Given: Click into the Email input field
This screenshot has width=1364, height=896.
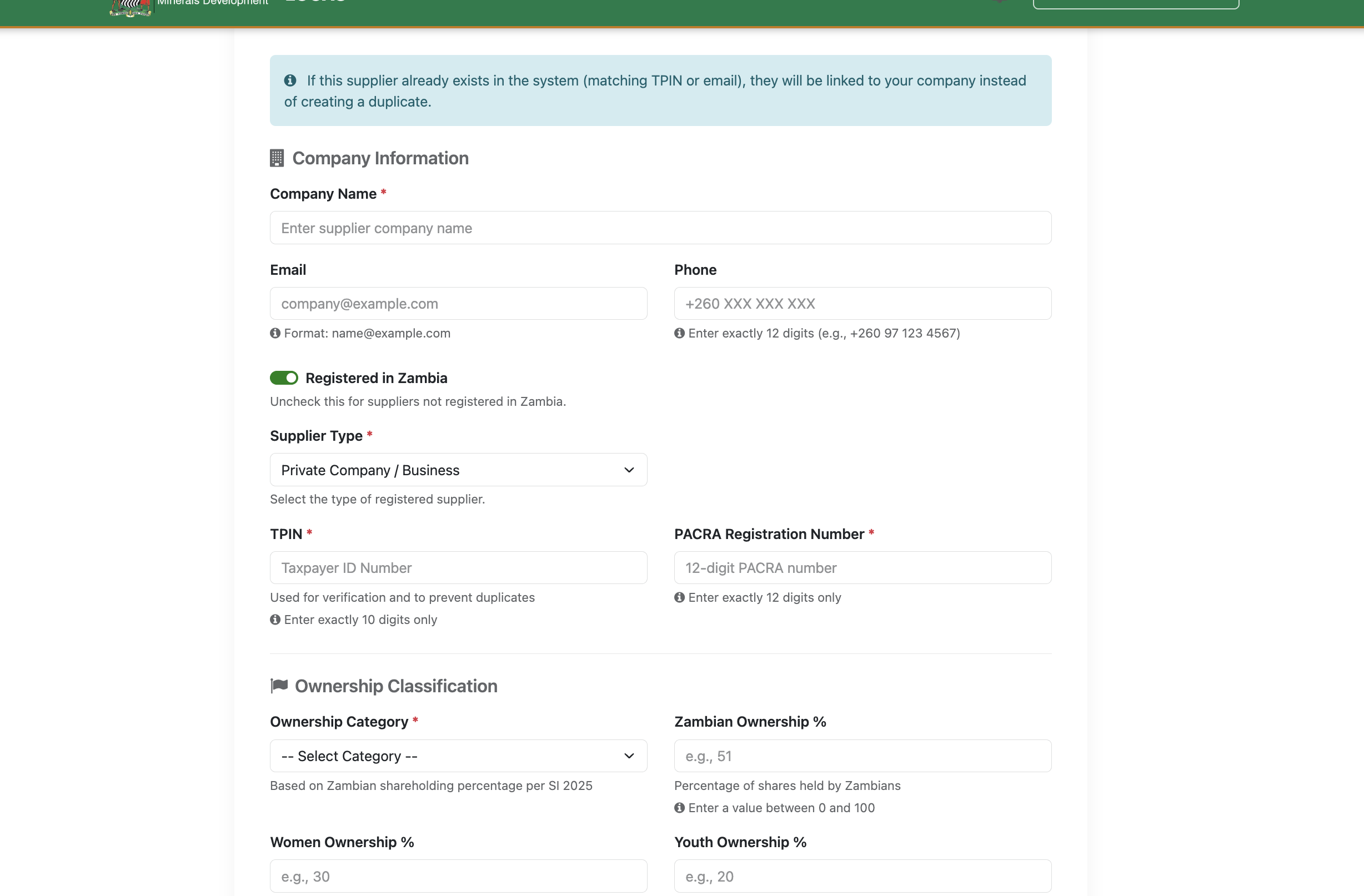Looking at the screenshot, I should click(x=459, y=304).
